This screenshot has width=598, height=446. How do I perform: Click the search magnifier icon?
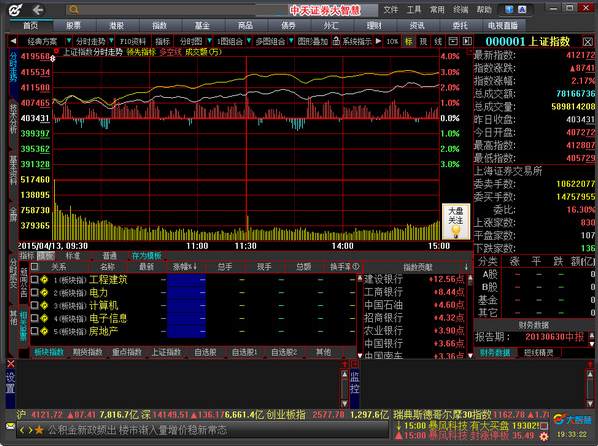[74, 10]
